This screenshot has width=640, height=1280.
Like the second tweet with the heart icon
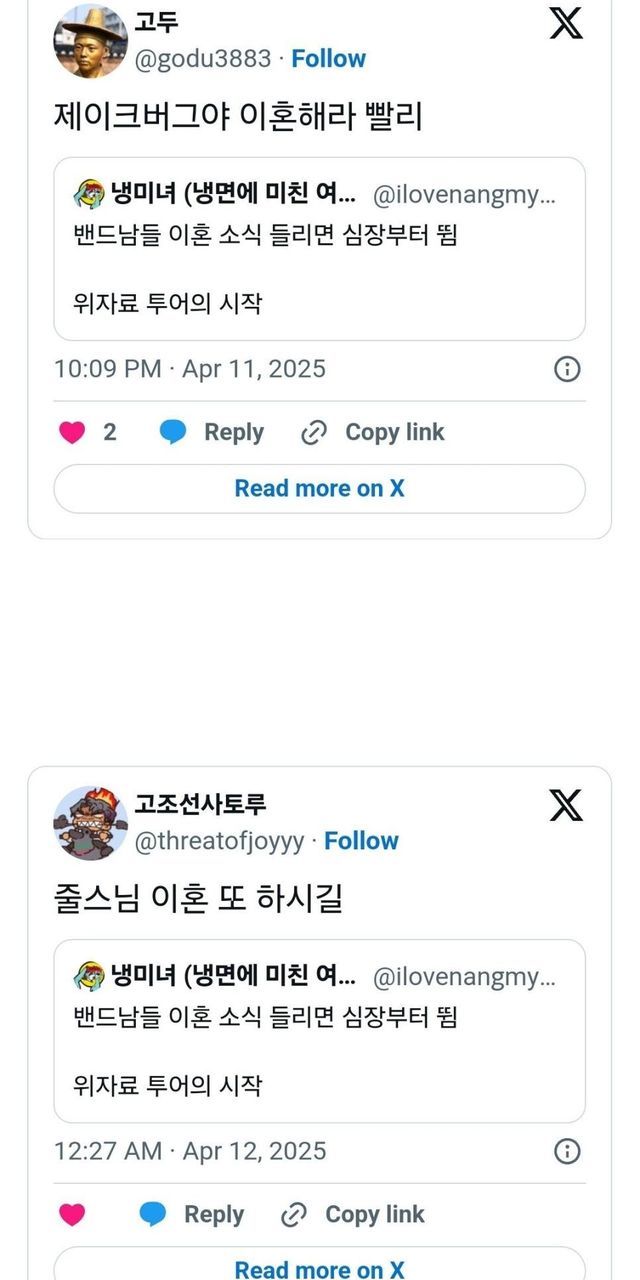[x=72, y=1214]
